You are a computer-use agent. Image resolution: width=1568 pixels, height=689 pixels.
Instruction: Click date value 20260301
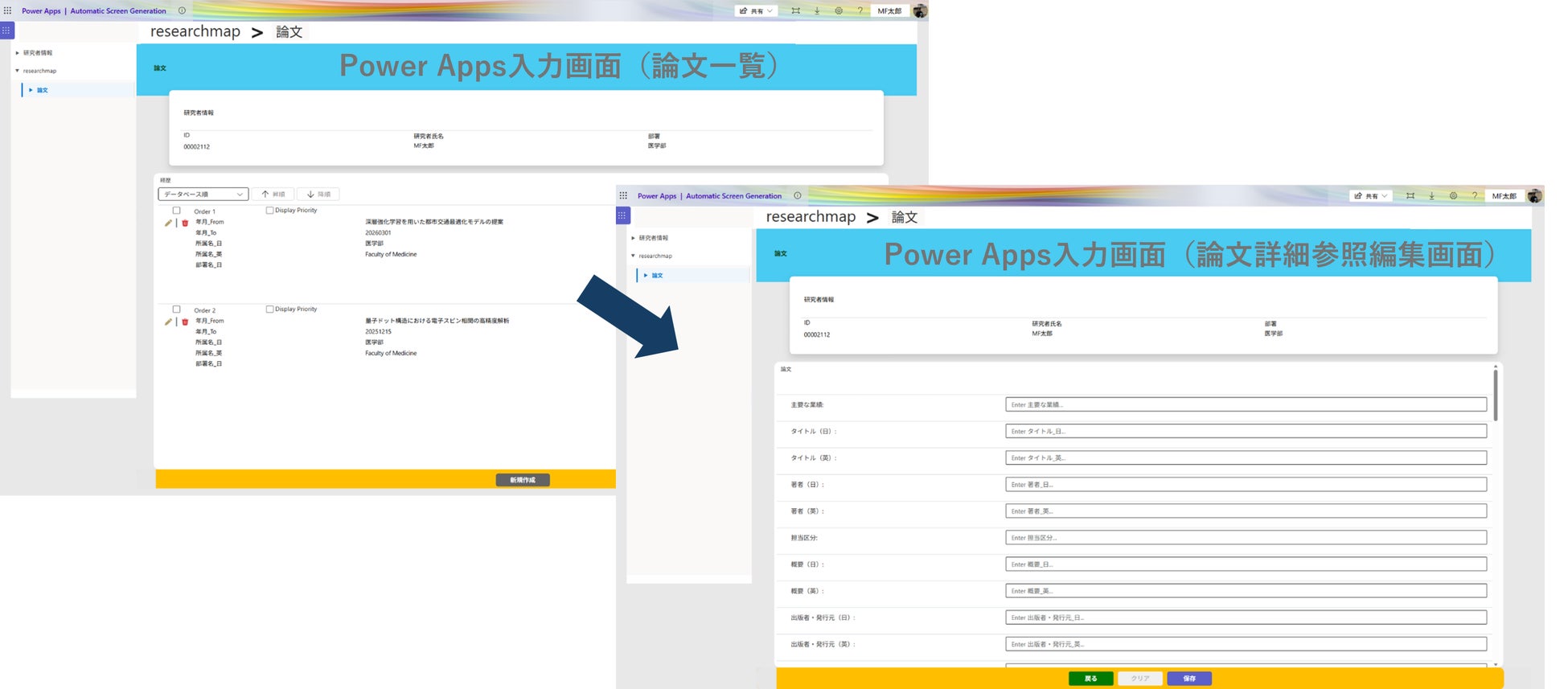click(x=378, y=233)
